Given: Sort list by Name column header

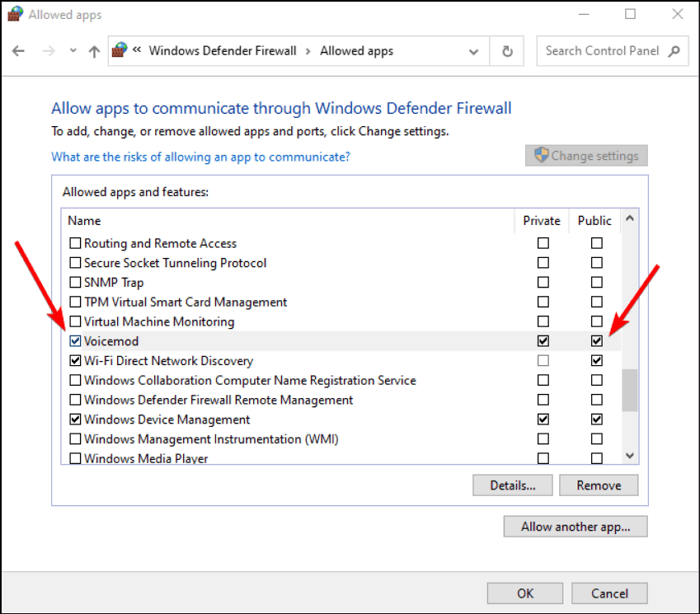Looking at the screenshot, I should 85,220.
